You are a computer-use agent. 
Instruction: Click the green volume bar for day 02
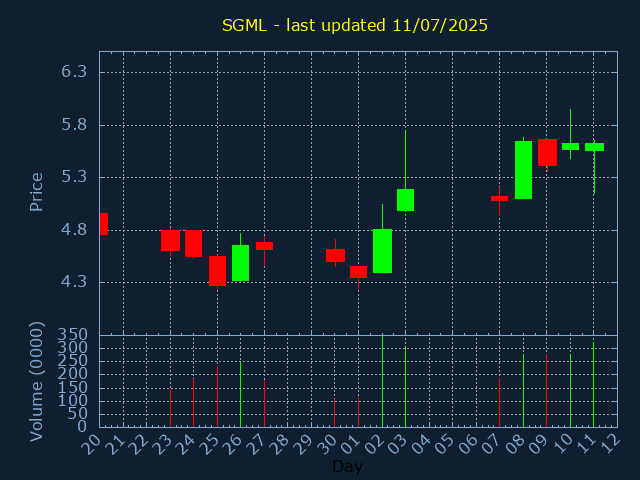[382, 382]
